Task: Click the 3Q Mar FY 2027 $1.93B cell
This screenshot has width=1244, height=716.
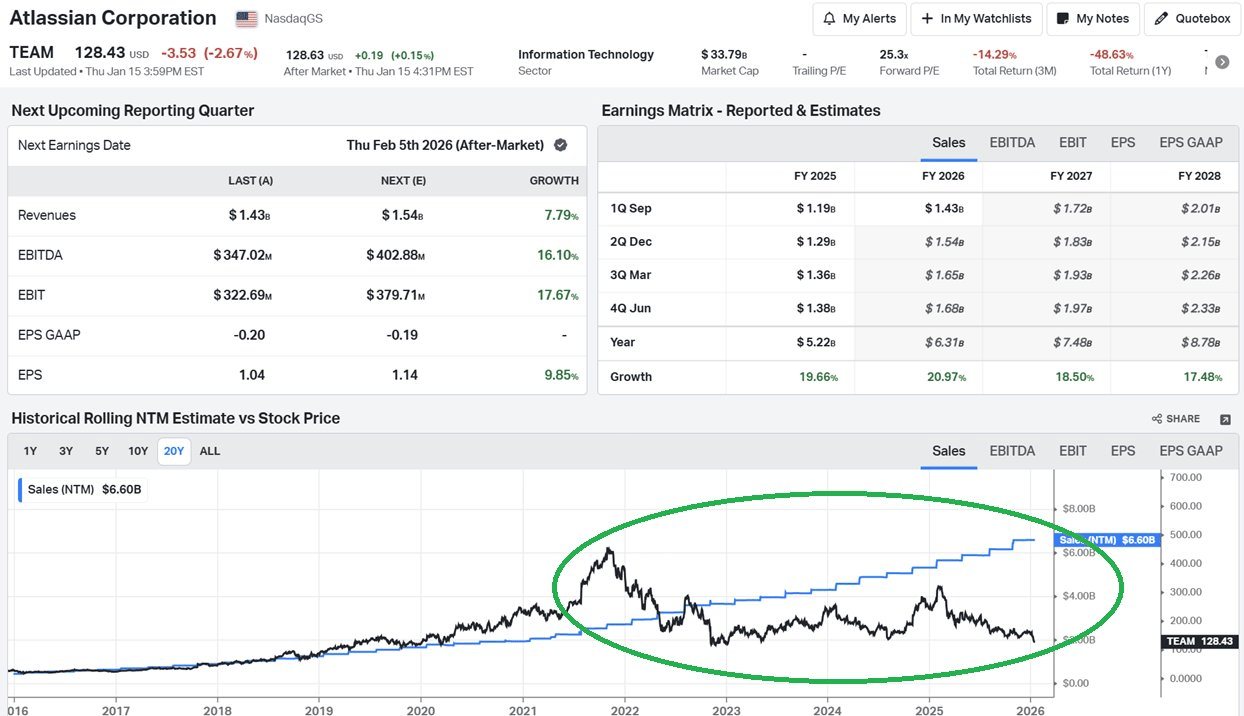Action: click(1072, 275)
